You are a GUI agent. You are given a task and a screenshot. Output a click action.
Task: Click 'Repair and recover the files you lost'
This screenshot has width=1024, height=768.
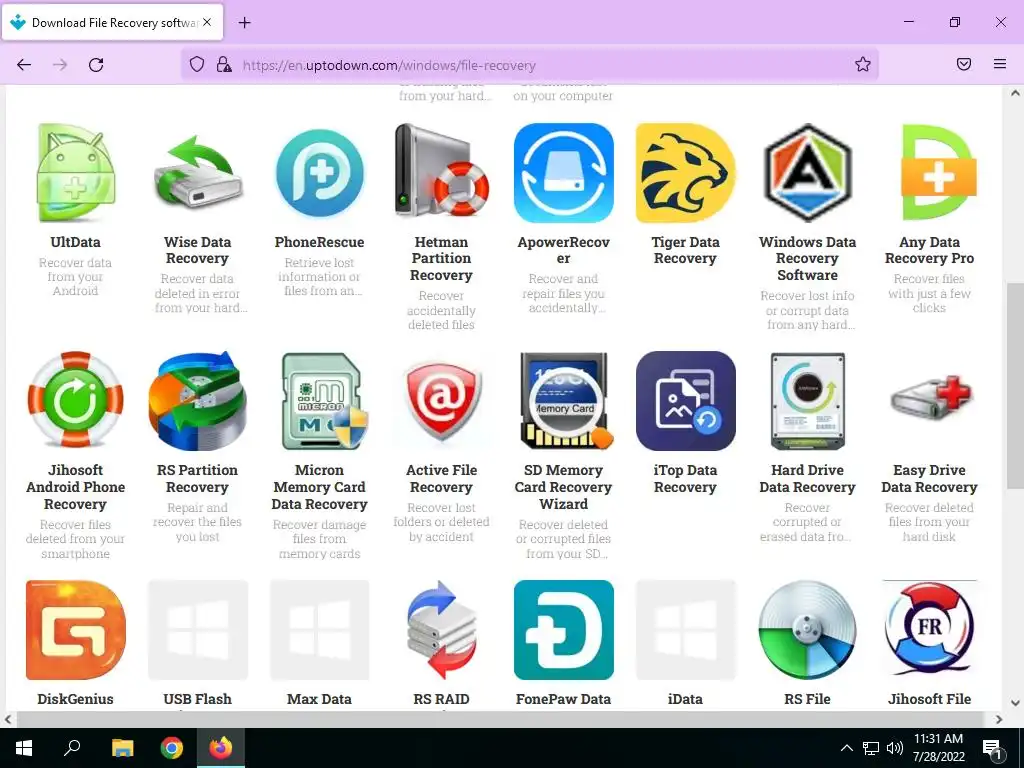[x=197, y=522]
